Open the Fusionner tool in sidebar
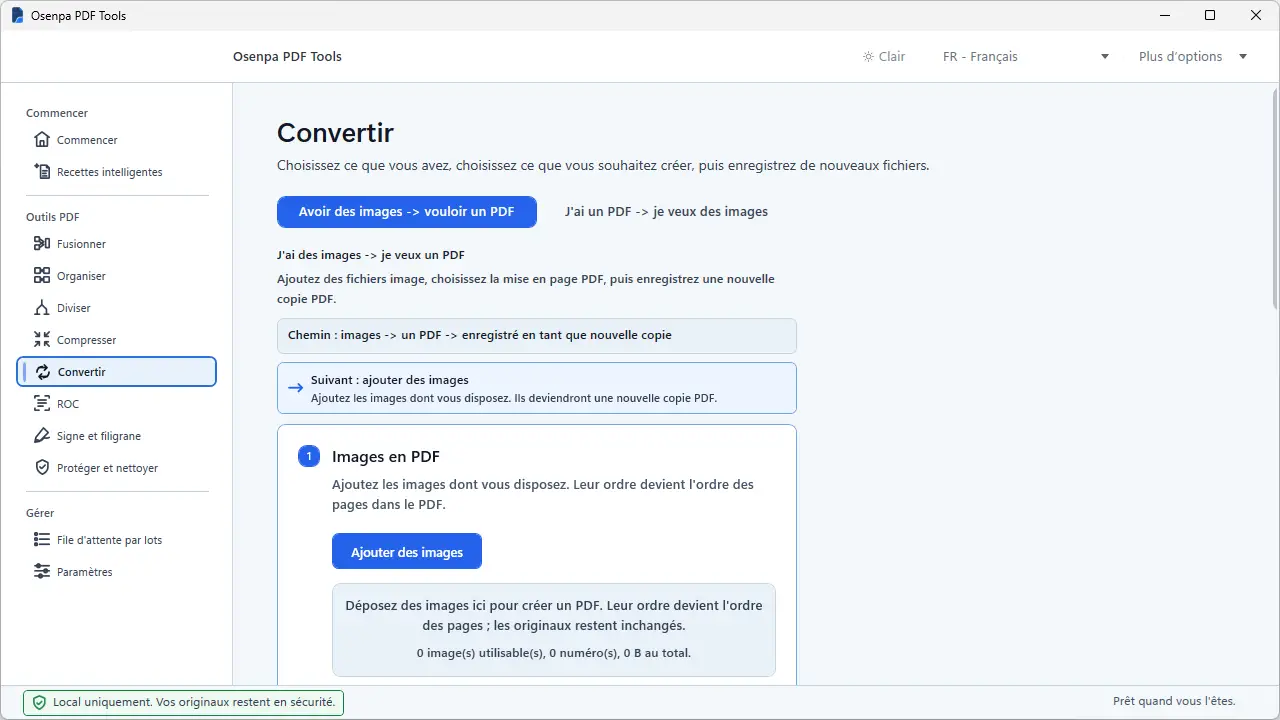This screenshot has width=1280, height=720. tap(117, 244)
